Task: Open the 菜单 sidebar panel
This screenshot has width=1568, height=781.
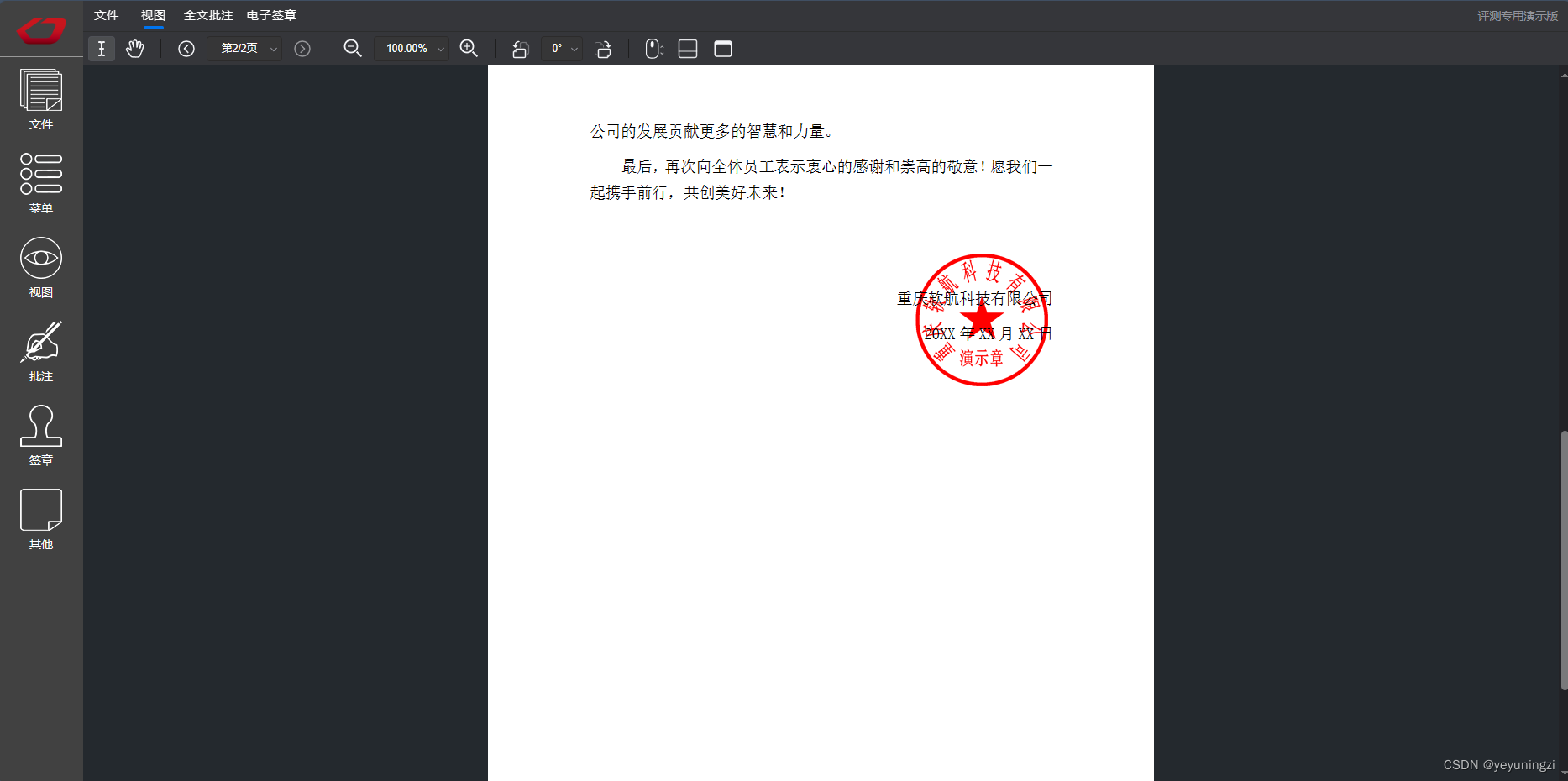Action: [41, 183]
